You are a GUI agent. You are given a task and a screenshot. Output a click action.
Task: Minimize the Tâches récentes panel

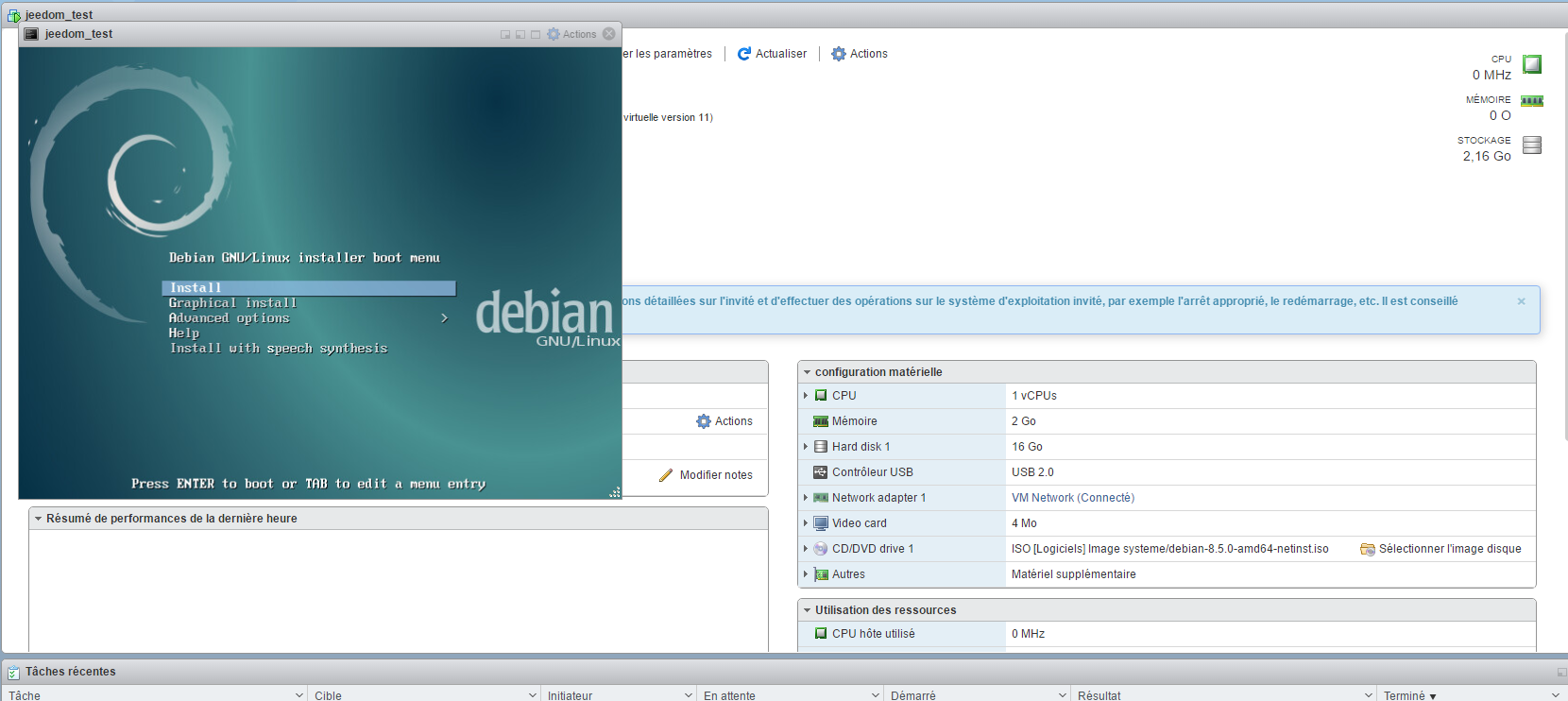(x=1561, y=673)
